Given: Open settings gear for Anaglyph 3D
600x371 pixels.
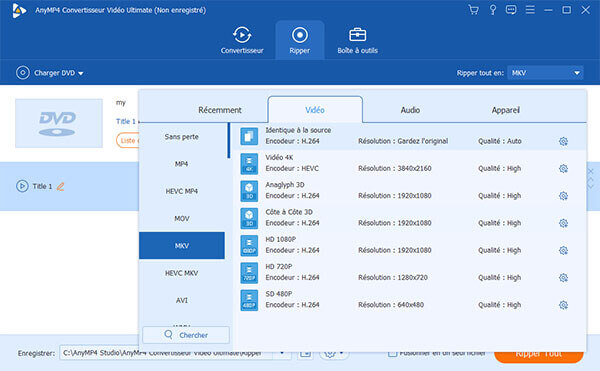Looking at the screenshot, I should pyautogui.click(x=563, y=196).
